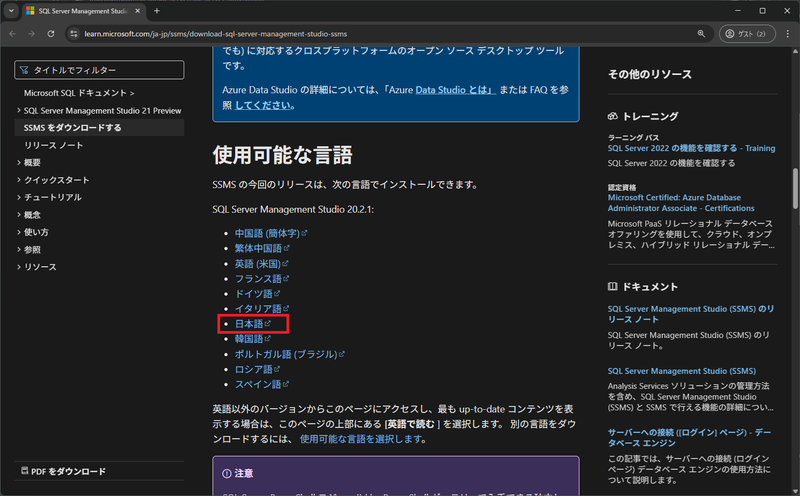Screen dimensions: 800x496
Task: Click the browser back arrow
Action: (13, 34)
